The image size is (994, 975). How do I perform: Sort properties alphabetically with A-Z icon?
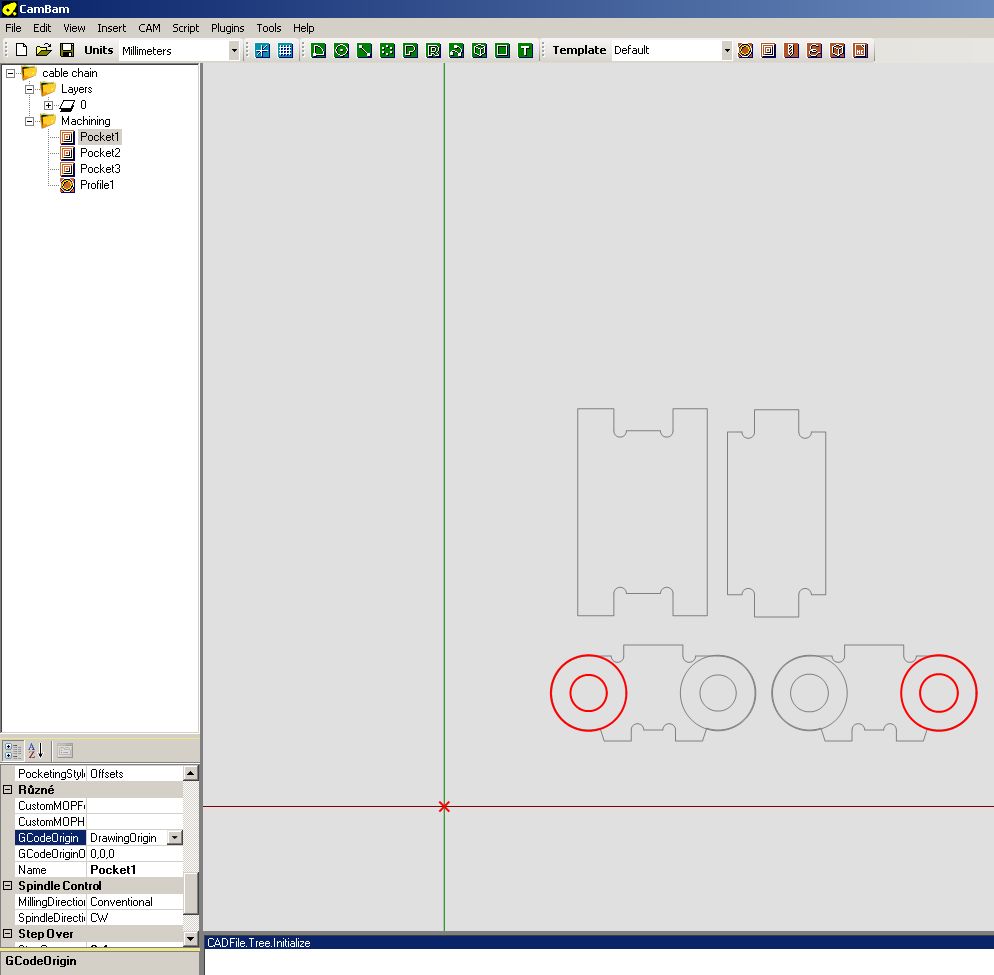pos(36,750)
